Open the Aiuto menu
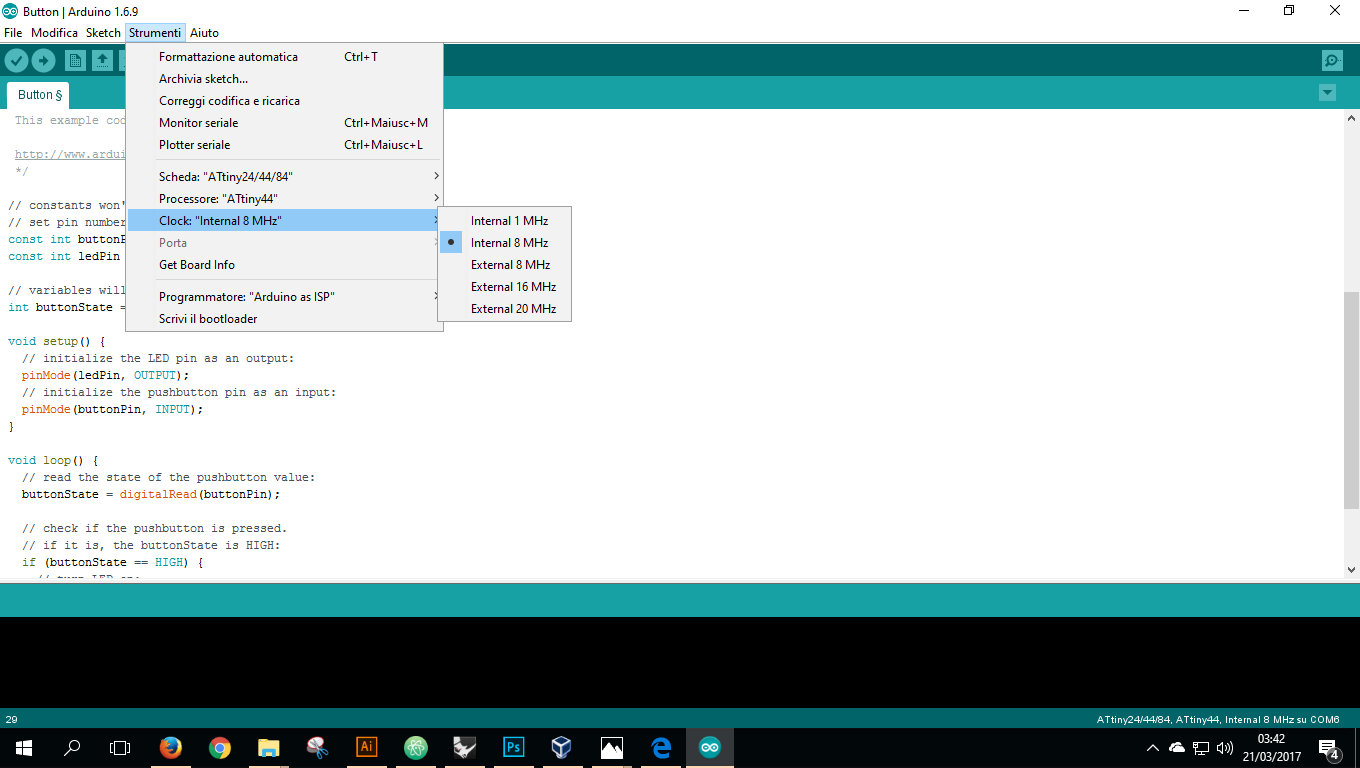The image size is (1360, 768). pos(204,33)
